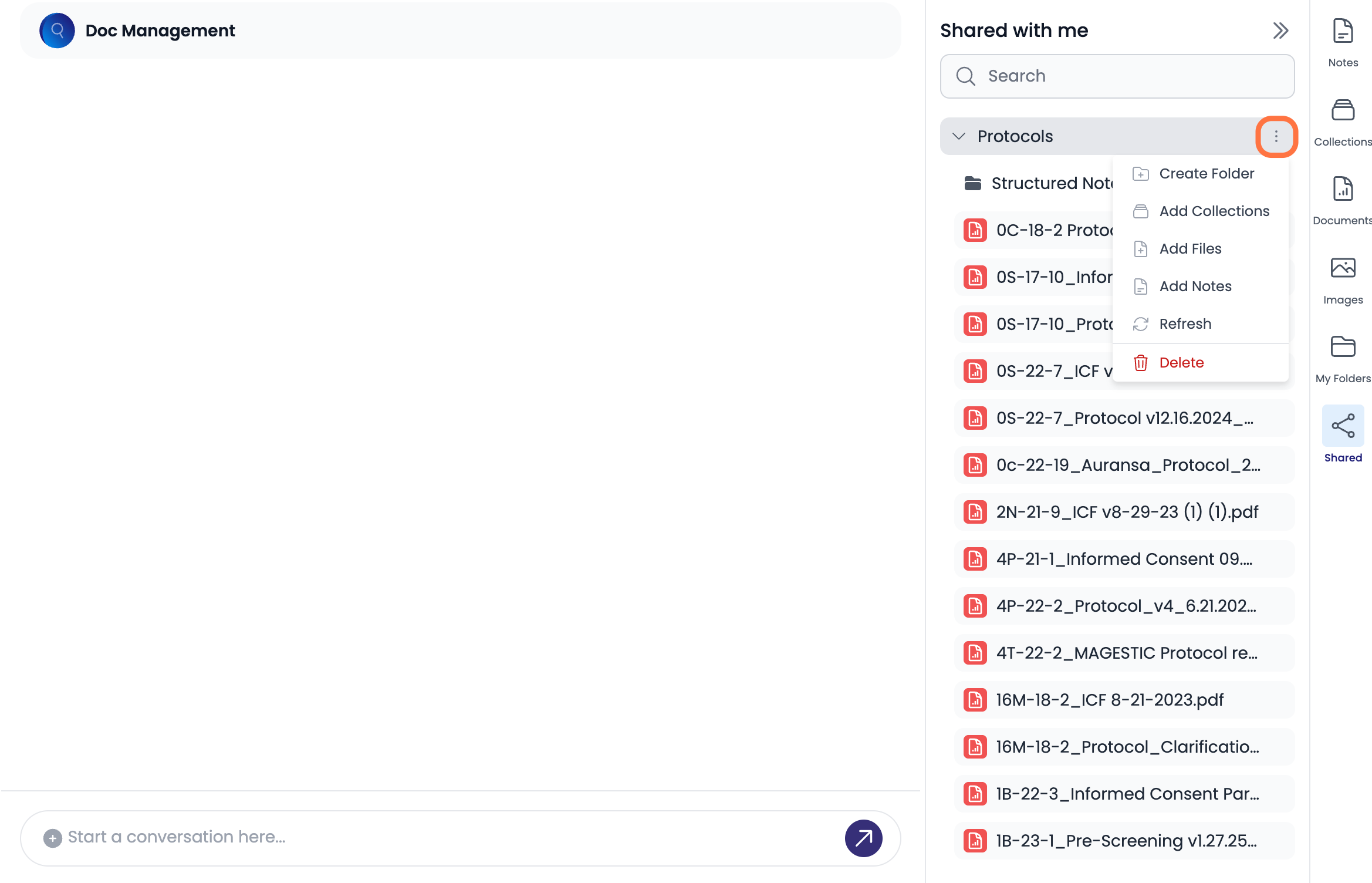Choose Create Folder from the menu
The width and height of the screenshot is (1372, 883).
pyautogui.click(x=1200, y=174)
